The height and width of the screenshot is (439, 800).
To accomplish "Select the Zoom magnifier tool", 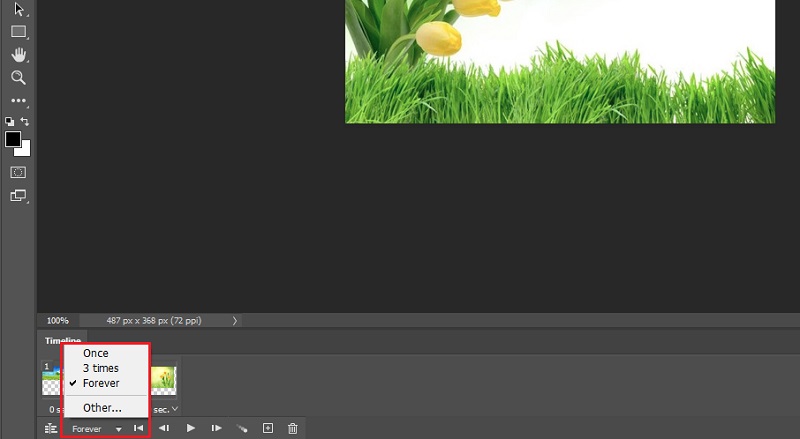I will [x=18, y=78].
